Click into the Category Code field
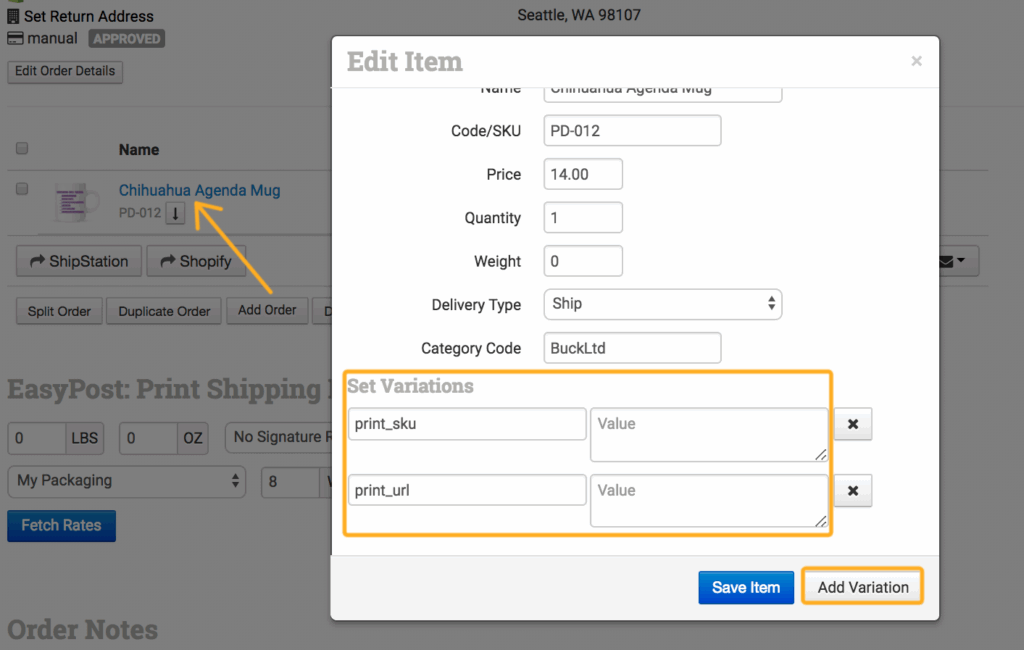This screenshot has height=650, width=1024. pos(632,348)
